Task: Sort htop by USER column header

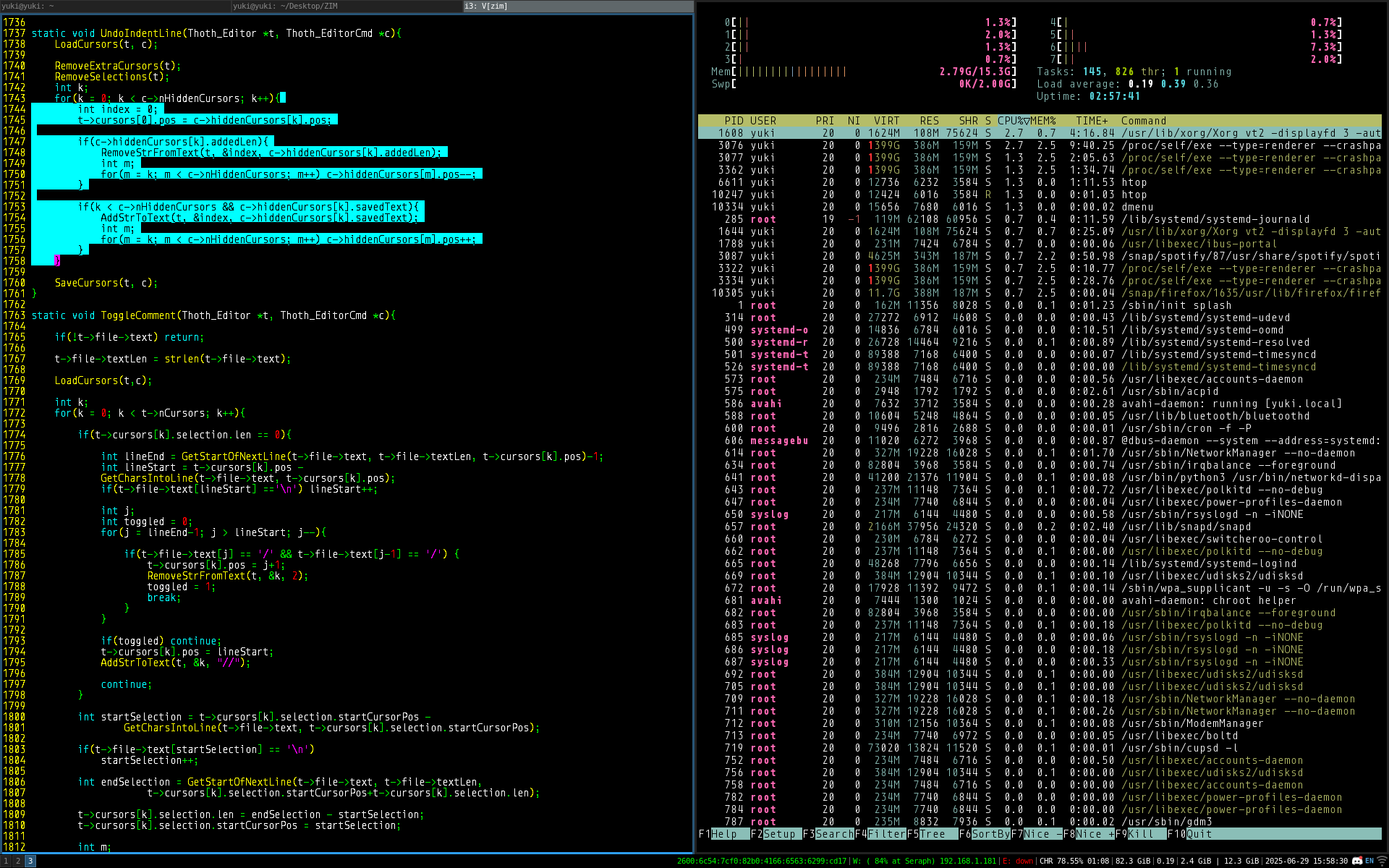Action: [763, 121]
